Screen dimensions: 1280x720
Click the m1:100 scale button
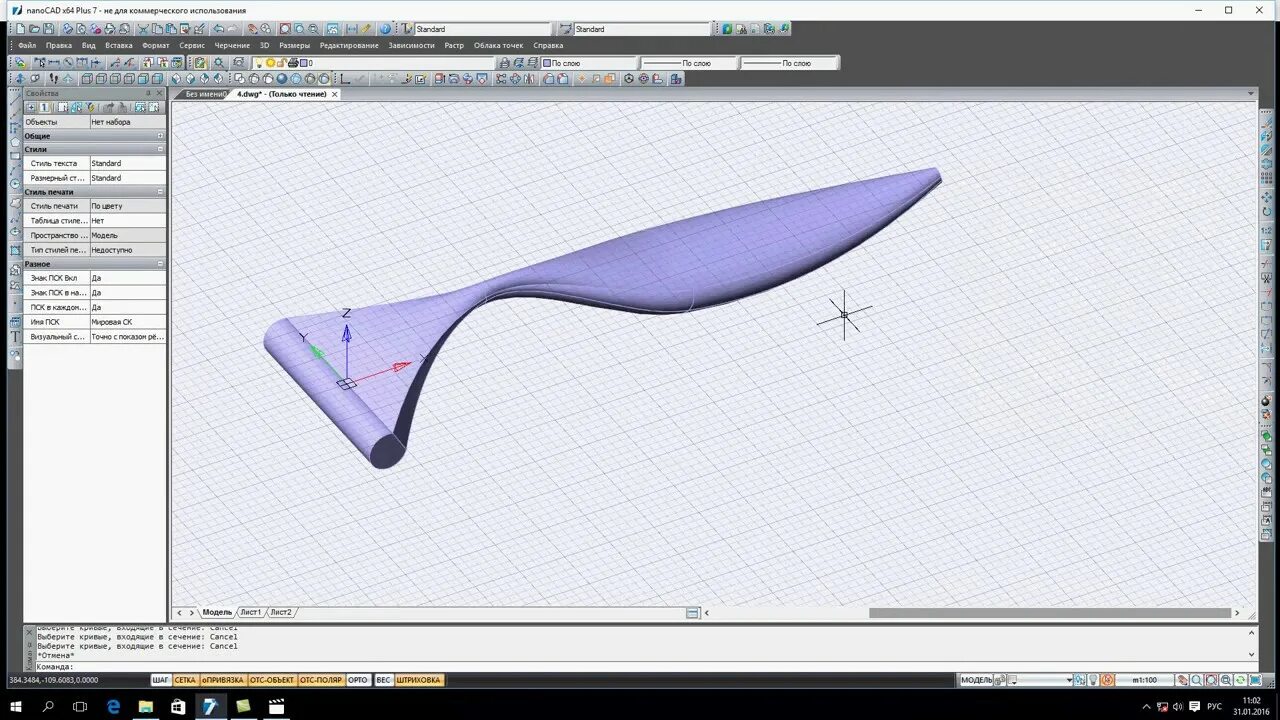tap(1144, 680)
